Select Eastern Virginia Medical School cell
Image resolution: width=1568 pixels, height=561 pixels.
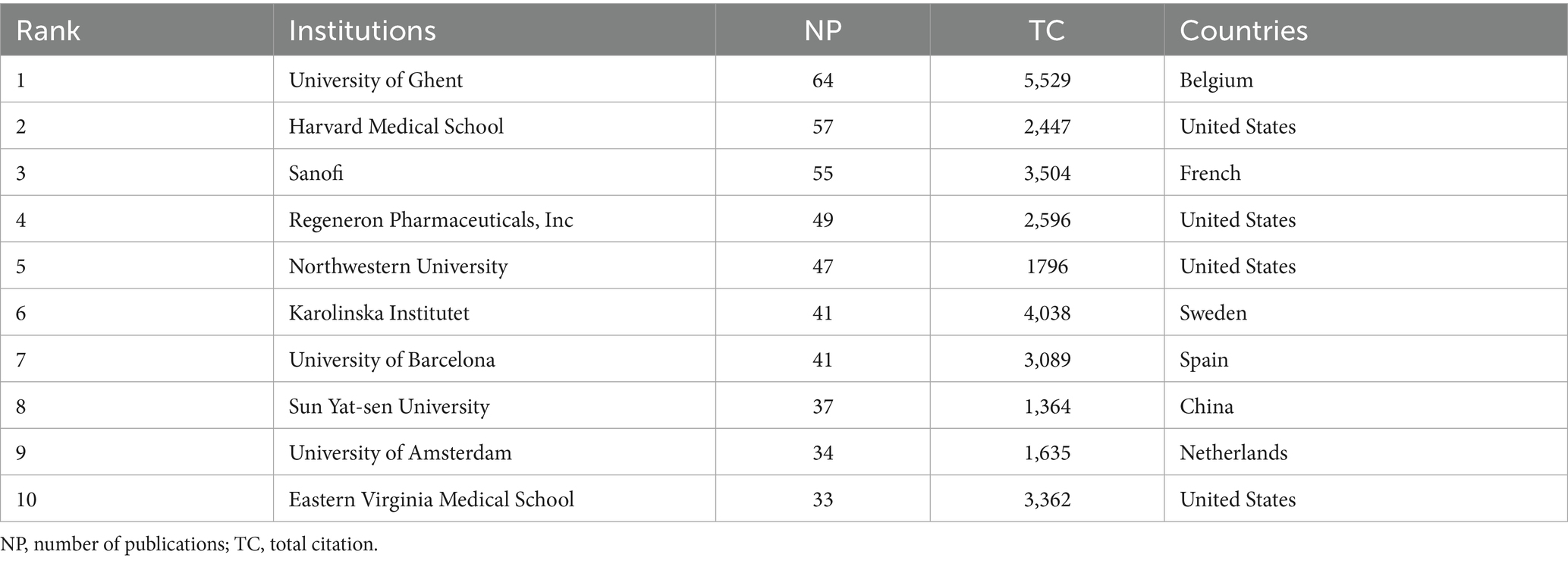point(431,500)
